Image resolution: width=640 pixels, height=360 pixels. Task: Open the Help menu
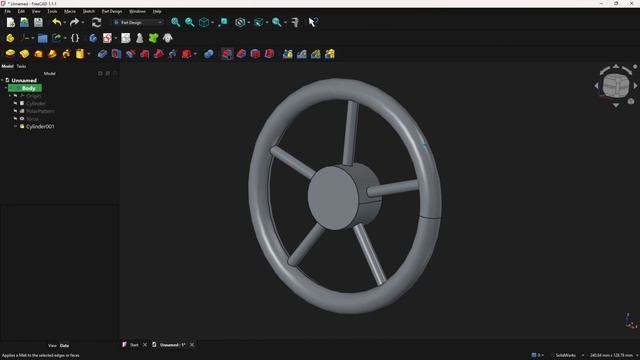click(157, 11)
